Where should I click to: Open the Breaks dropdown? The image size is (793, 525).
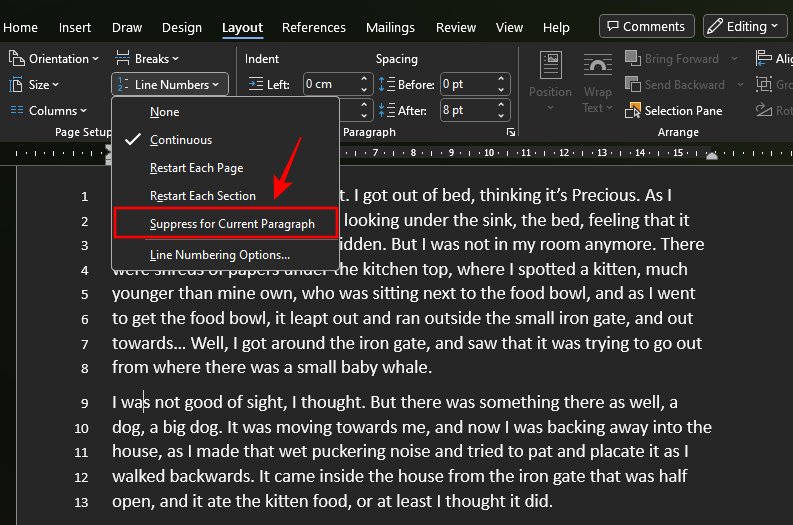click(x=147, y=59)
